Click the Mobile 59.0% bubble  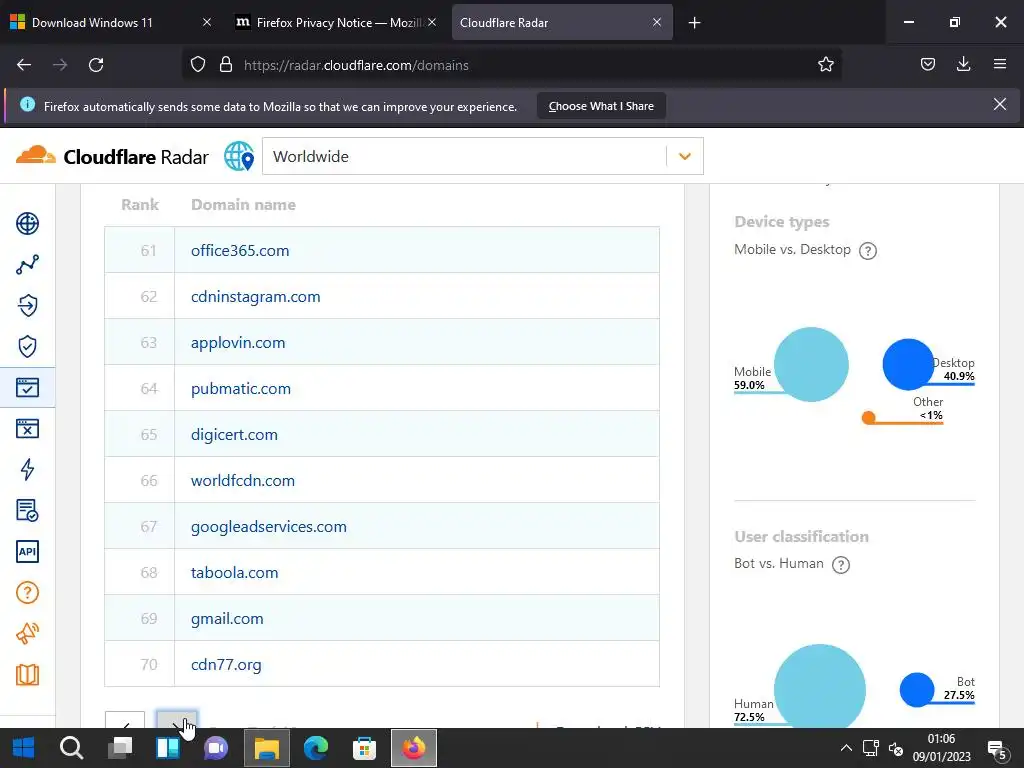(x=811, y=364)
